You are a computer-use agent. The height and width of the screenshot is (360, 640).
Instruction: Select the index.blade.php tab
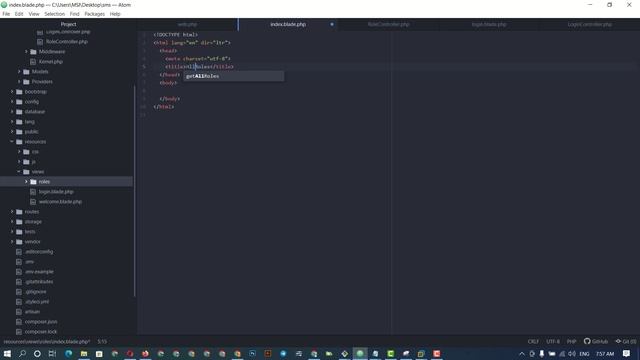[288, 24]
